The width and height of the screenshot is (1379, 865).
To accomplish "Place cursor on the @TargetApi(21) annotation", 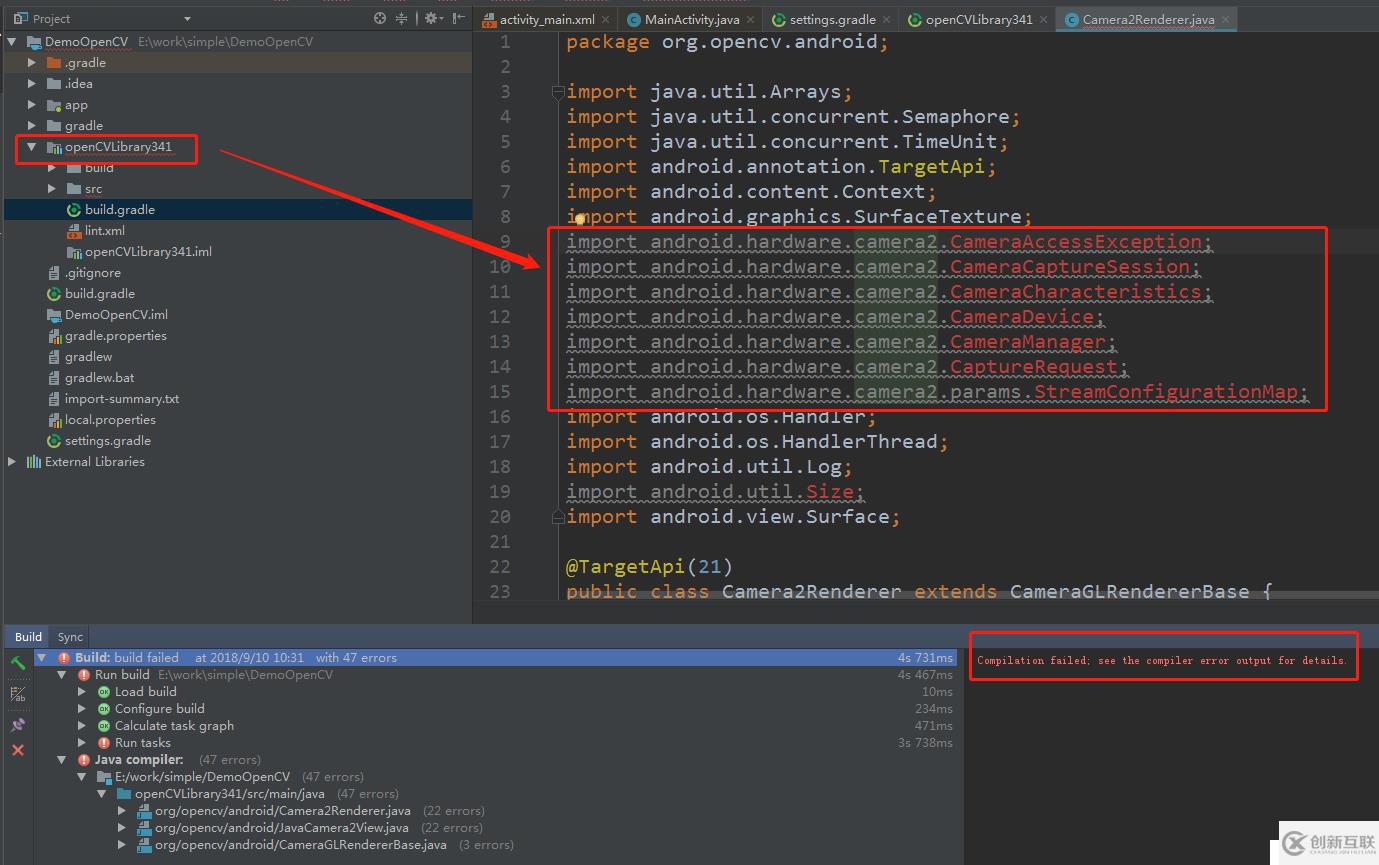I will 649,567.
